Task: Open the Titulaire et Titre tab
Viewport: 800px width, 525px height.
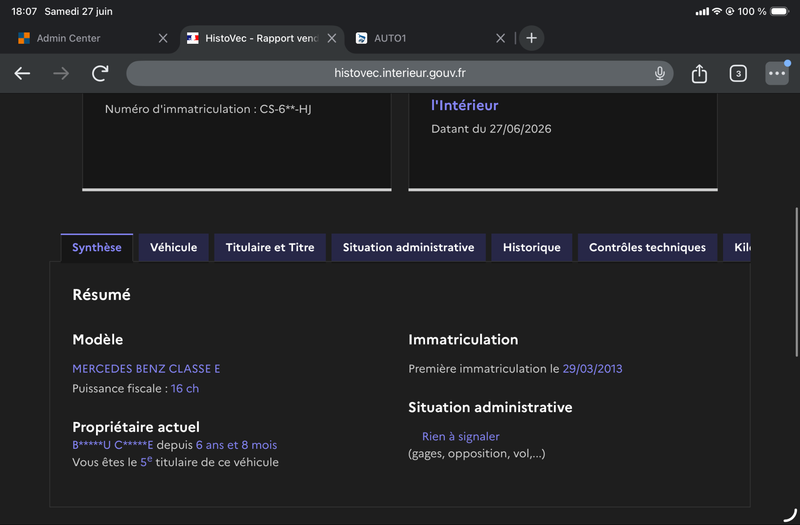Action: pyautogui.click(x=270, y=247)
